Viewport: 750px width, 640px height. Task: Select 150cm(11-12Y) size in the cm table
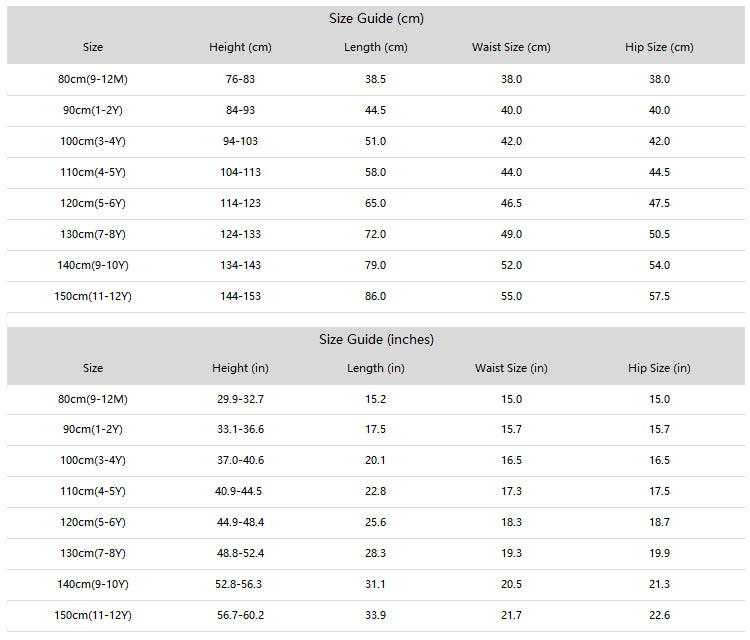(93, 296)
